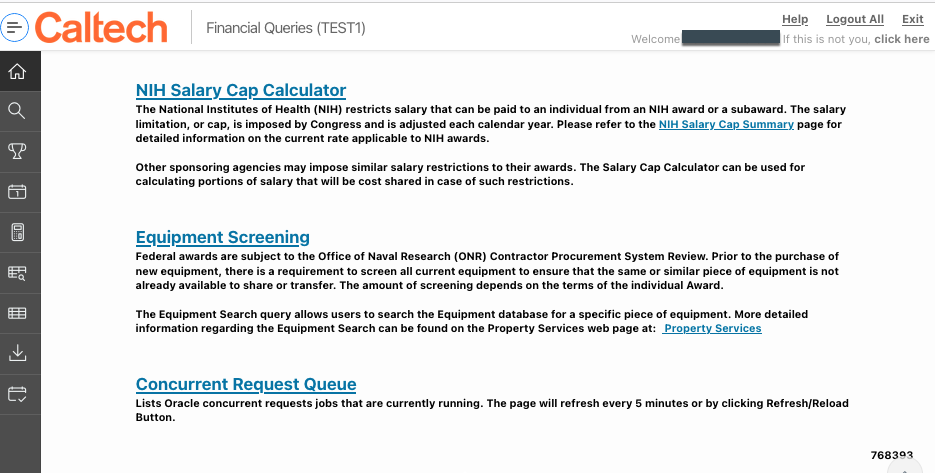Open NIH Salary Cap Calculator heading link
Image resolution: width=935 pixels, height=473 pixels.
[240, 90]
